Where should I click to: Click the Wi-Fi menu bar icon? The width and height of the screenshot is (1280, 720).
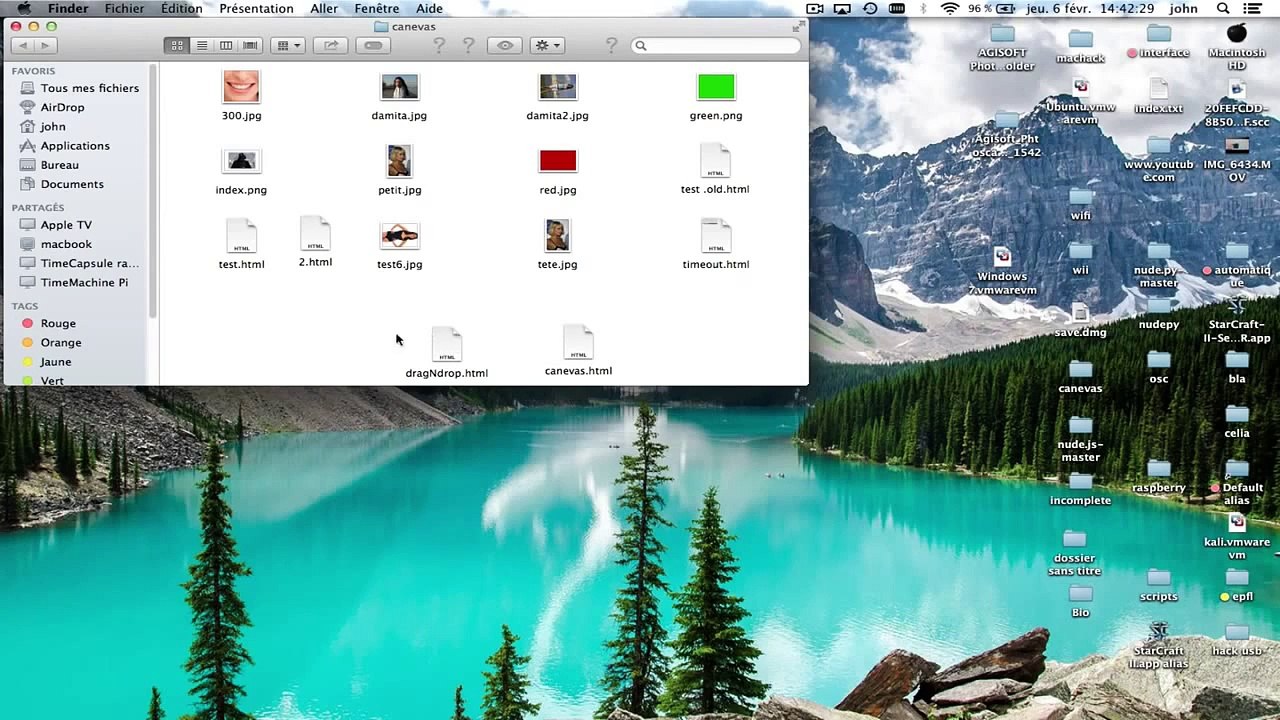[949, 8]
